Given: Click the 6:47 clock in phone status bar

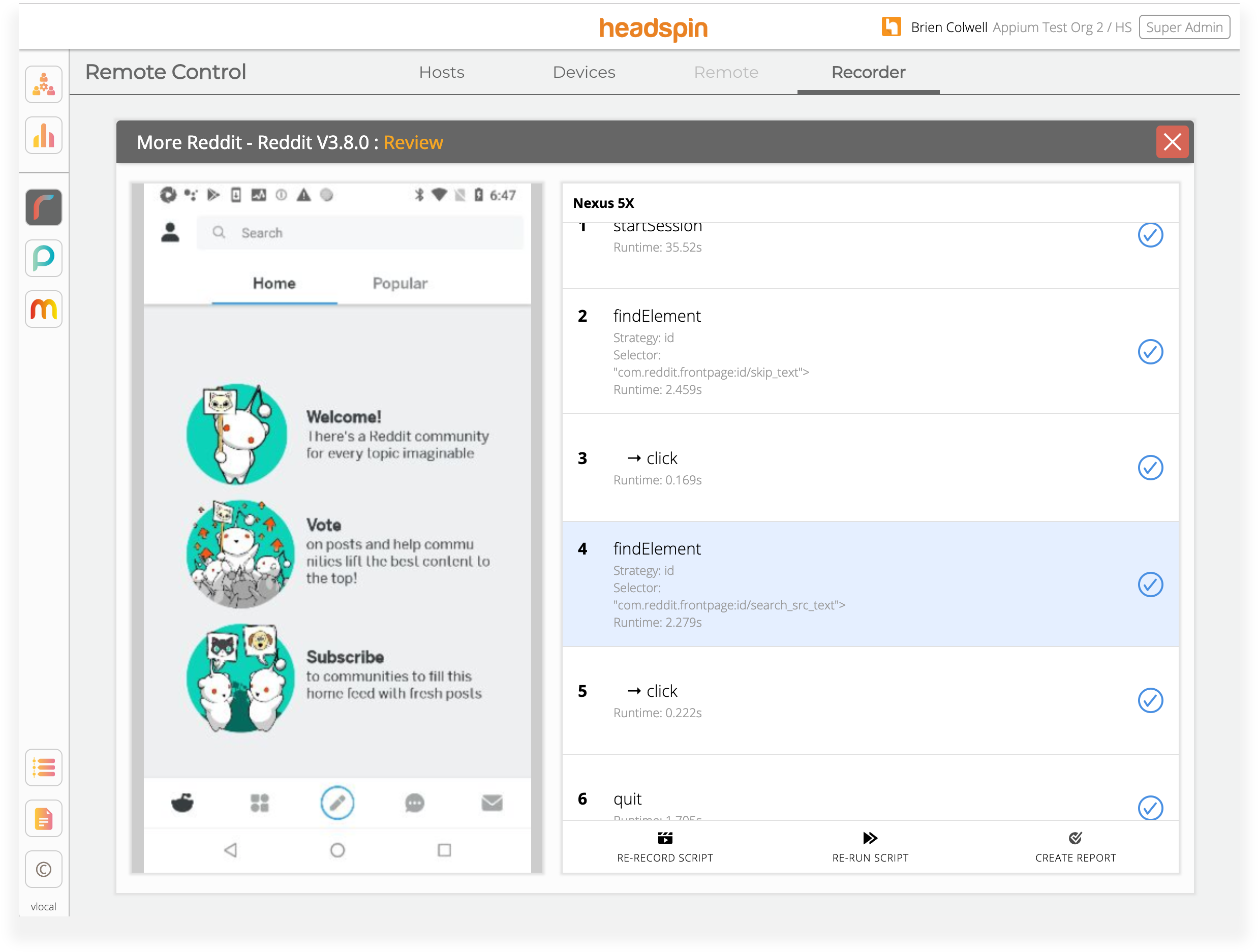Looking at the screenshot, I should 503,195.
